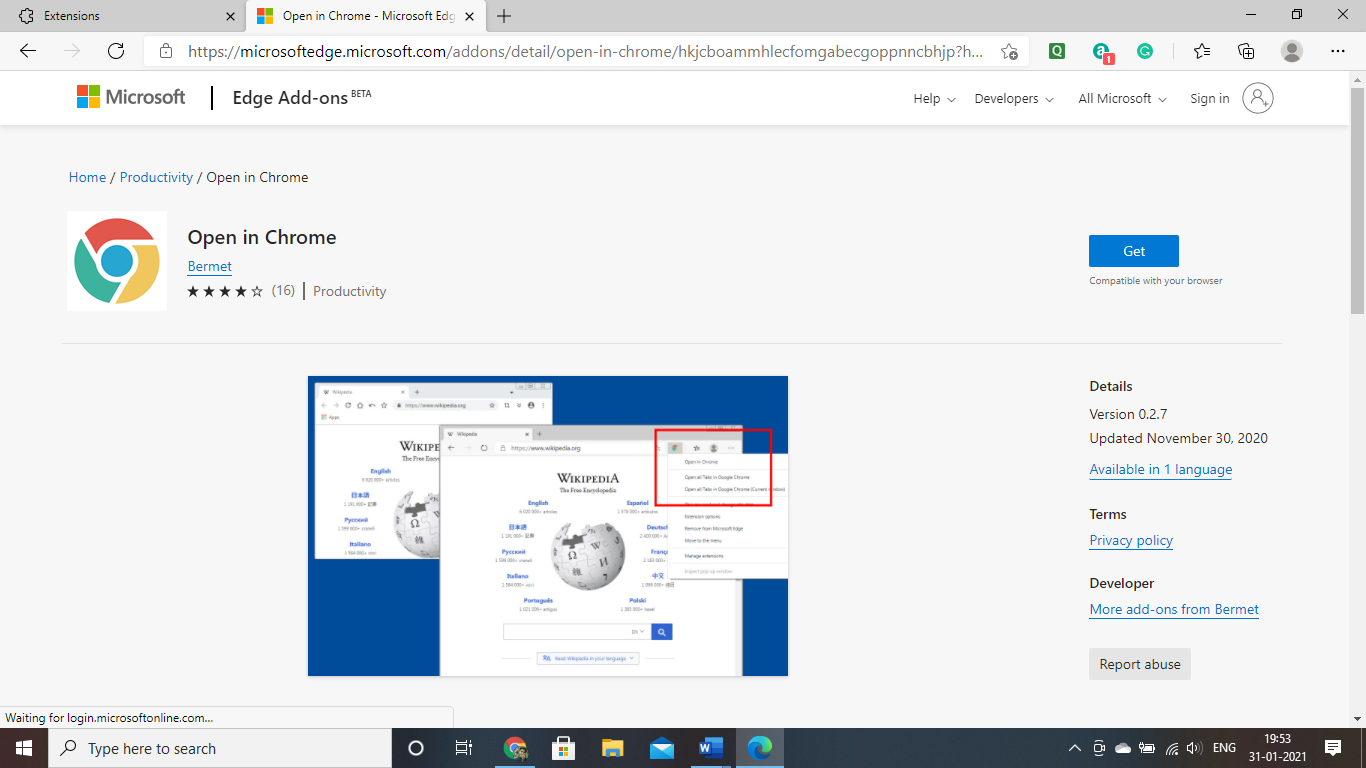
Task: Open the green Q extension icon
Action: 1057,51
